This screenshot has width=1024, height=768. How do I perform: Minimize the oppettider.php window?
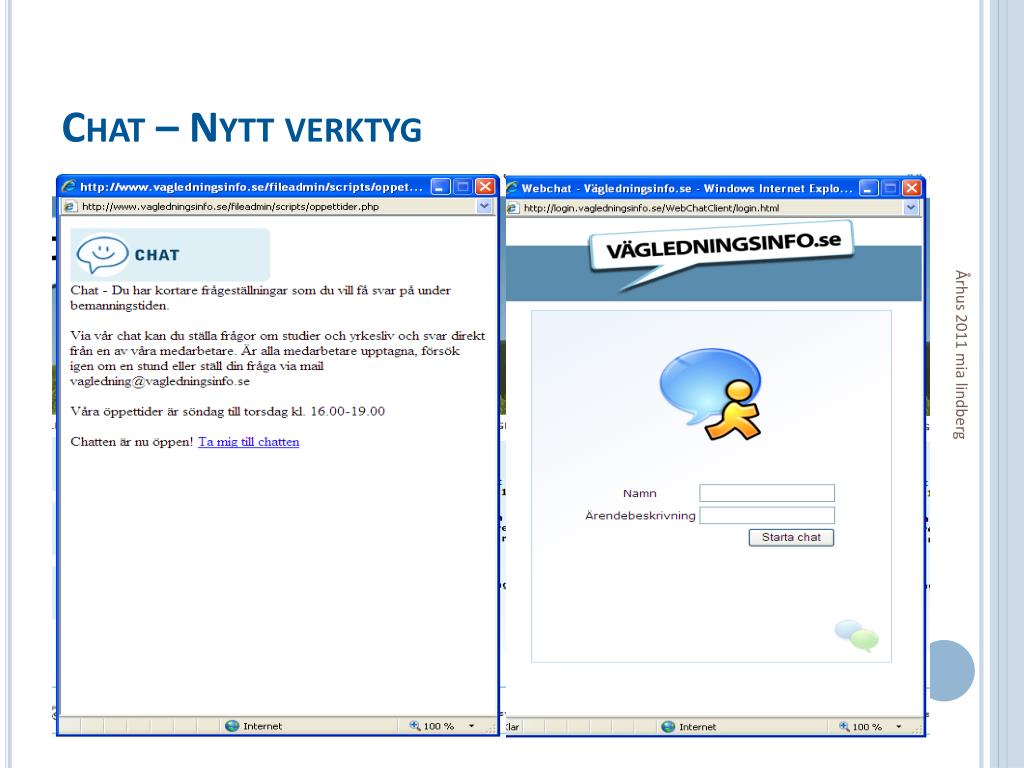click(x=440, y=187)
